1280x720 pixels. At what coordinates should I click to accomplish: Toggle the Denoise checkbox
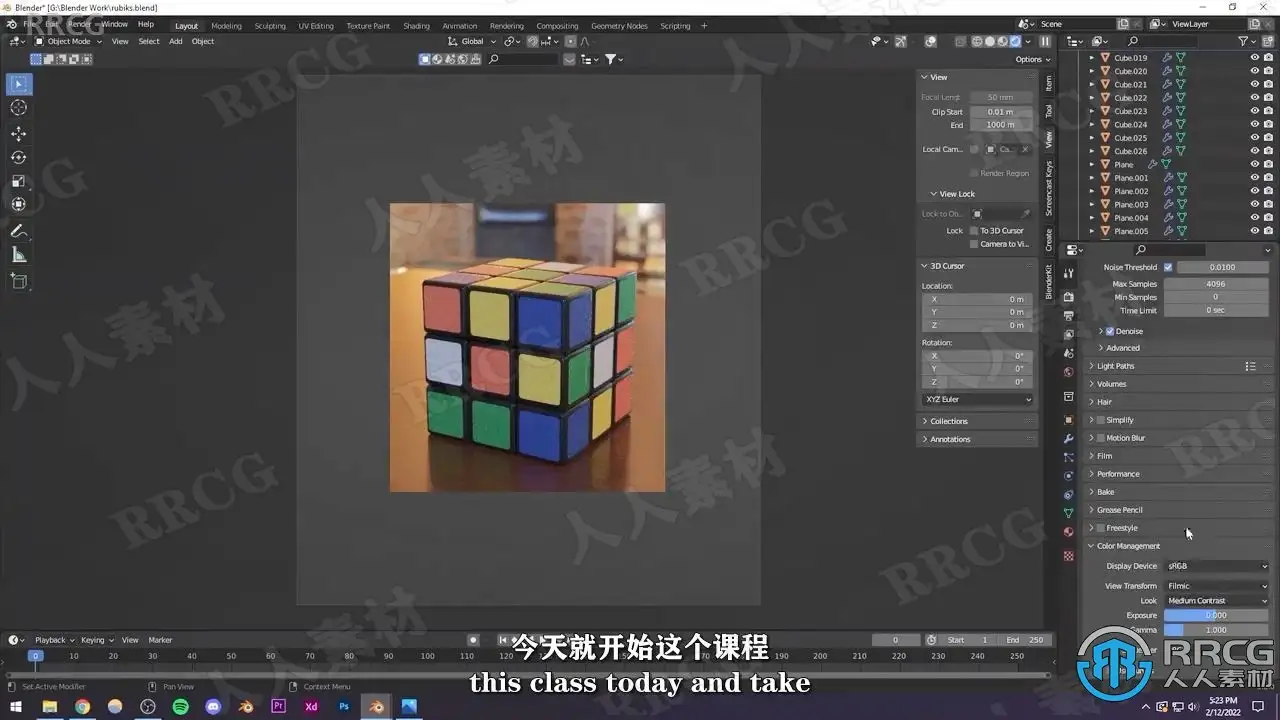(1110, 331)
